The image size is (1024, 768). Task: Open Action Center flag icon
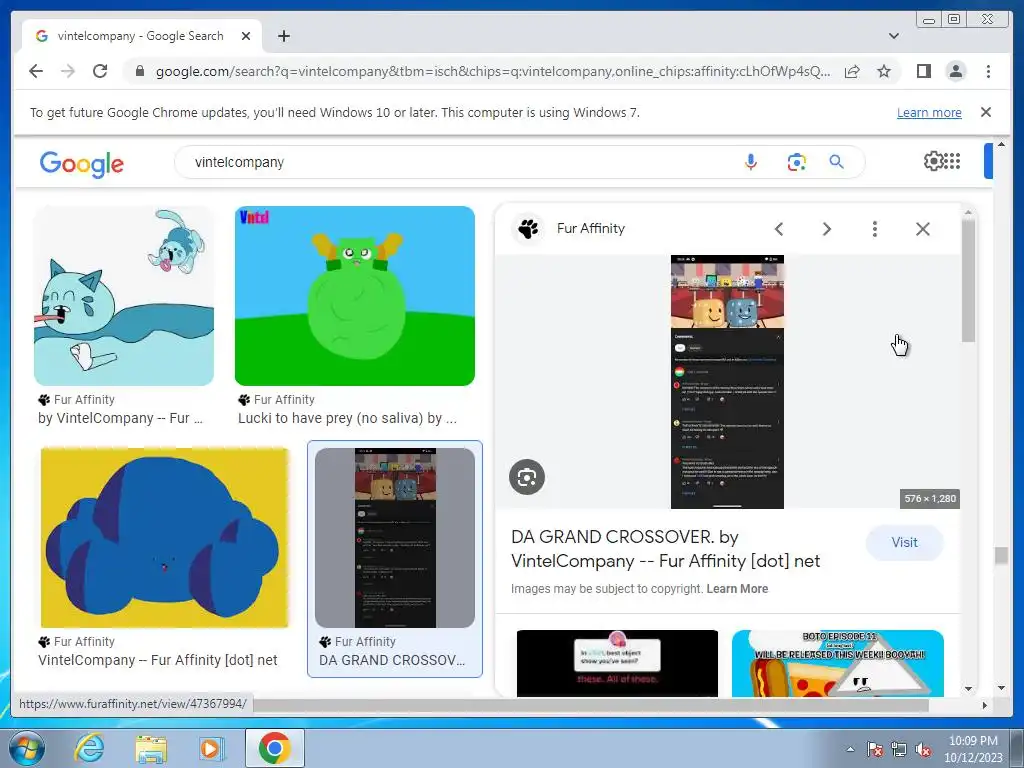tap(875, 749)
